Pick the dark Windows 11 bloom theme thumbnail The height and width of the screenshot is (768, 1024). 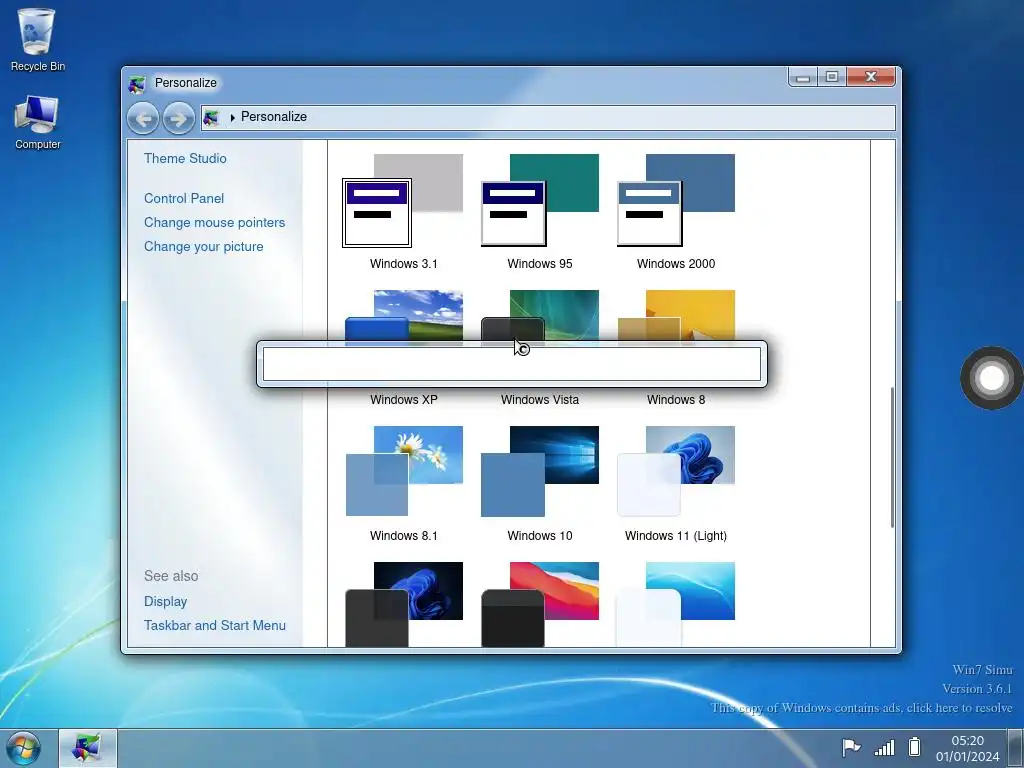pos(404,604)
